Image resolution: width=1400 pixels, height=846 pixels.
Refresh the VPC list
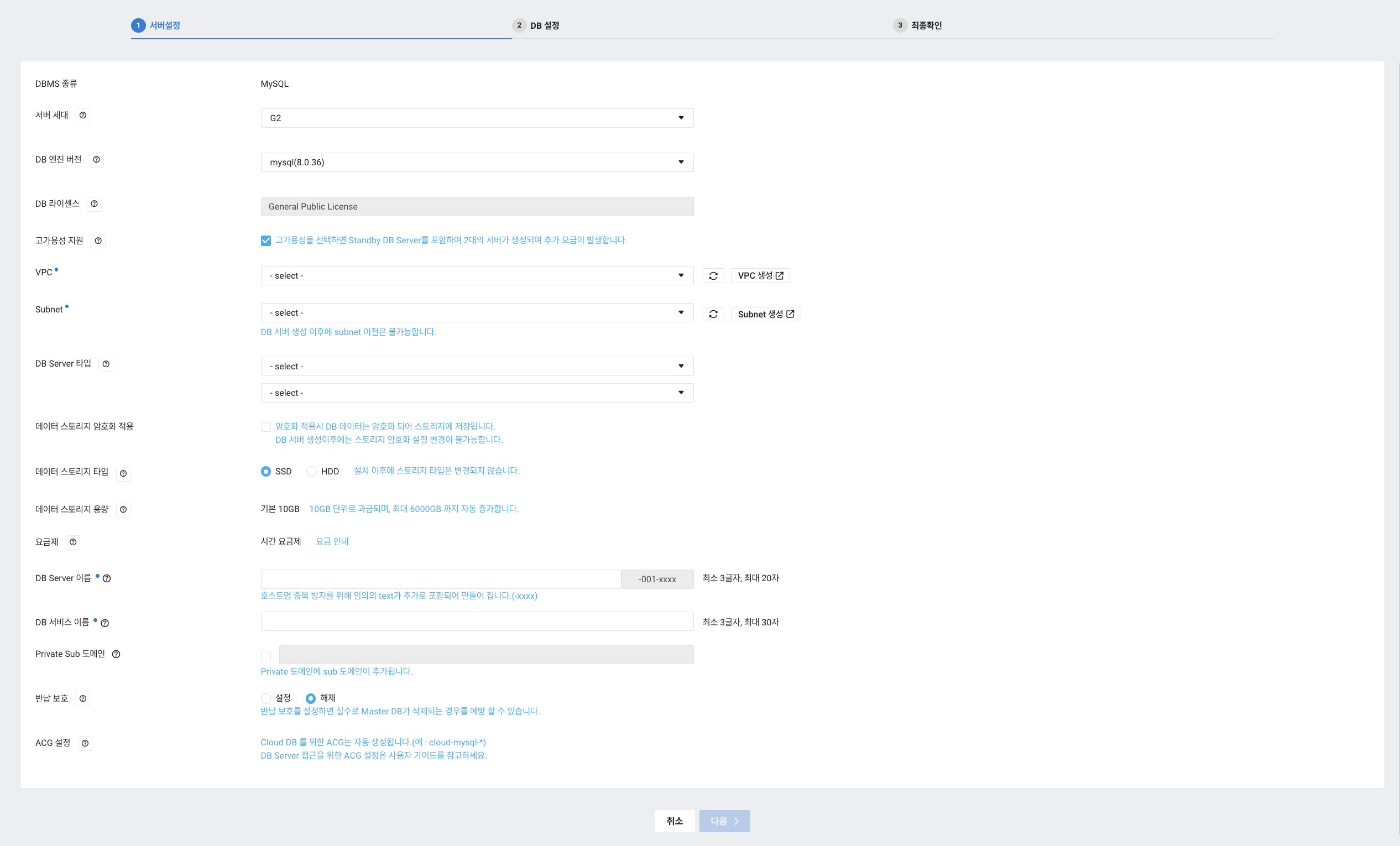point(714,275)
